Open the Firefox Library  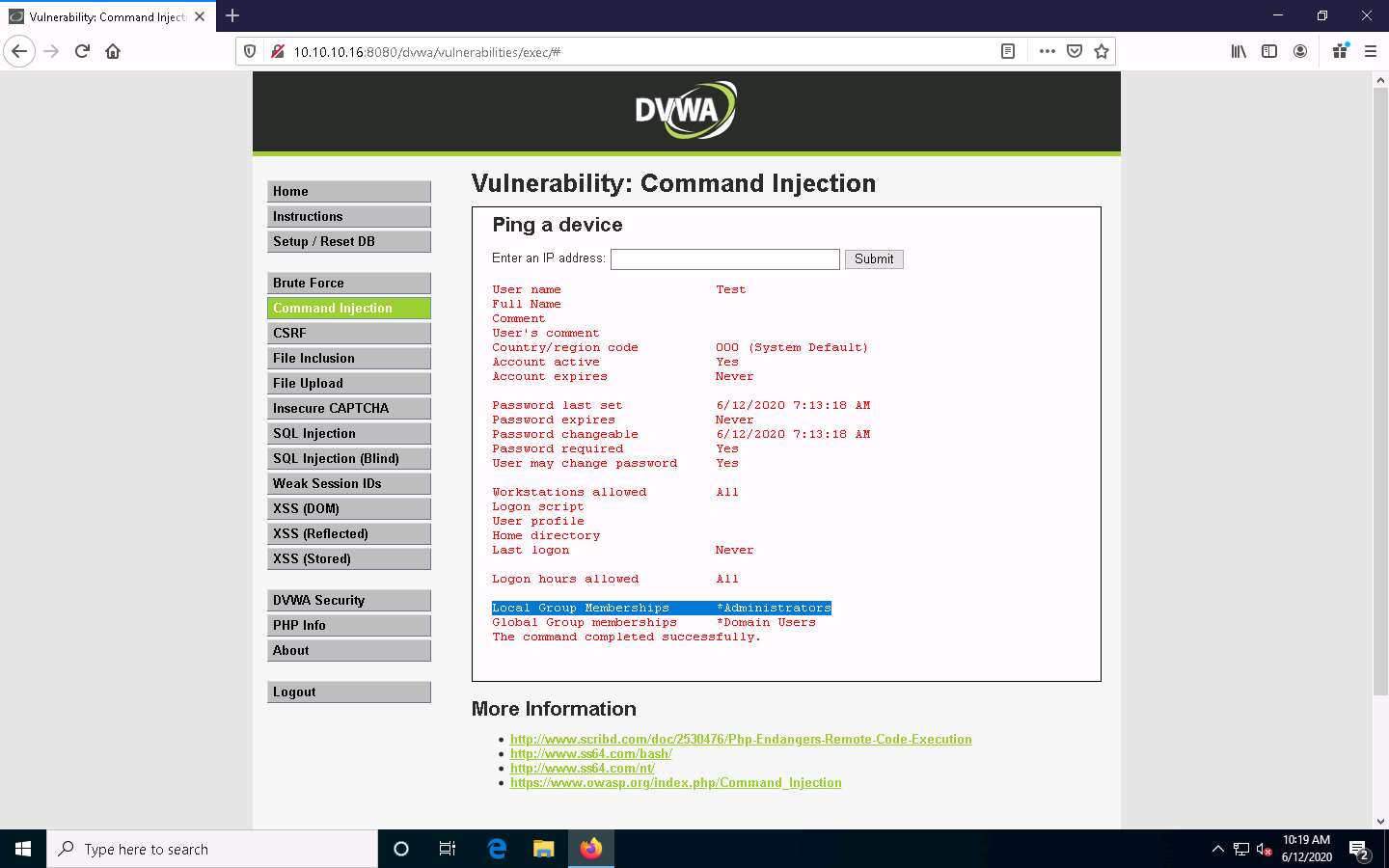click(x=1239, y=51)
